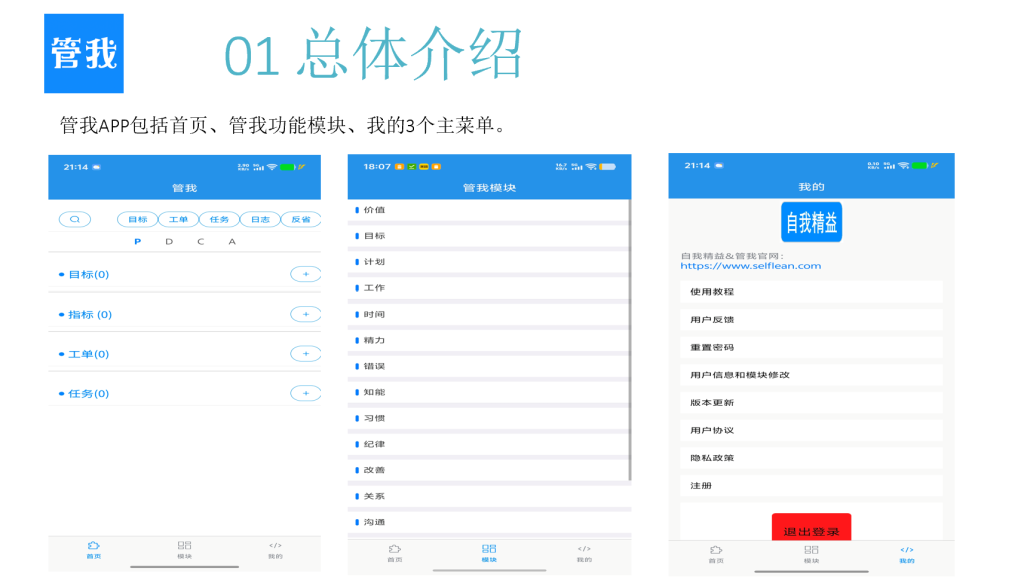Toggle the 日志 filter chip
Image resolution: width=1024 pixels, height=580 pixels.
(x=260, y=219)
